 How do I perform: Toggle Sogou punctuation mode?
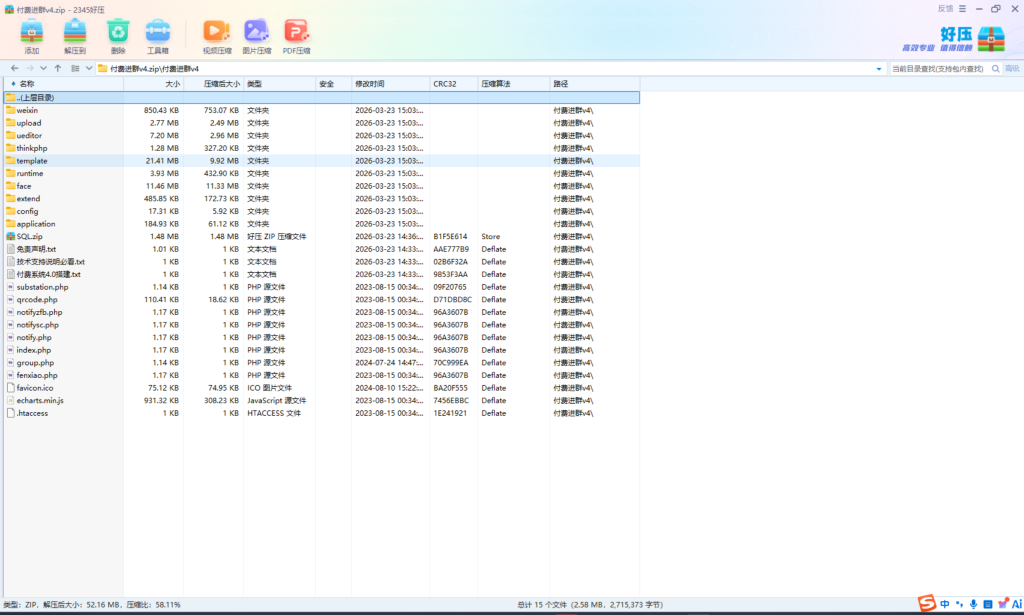[959, 604]
